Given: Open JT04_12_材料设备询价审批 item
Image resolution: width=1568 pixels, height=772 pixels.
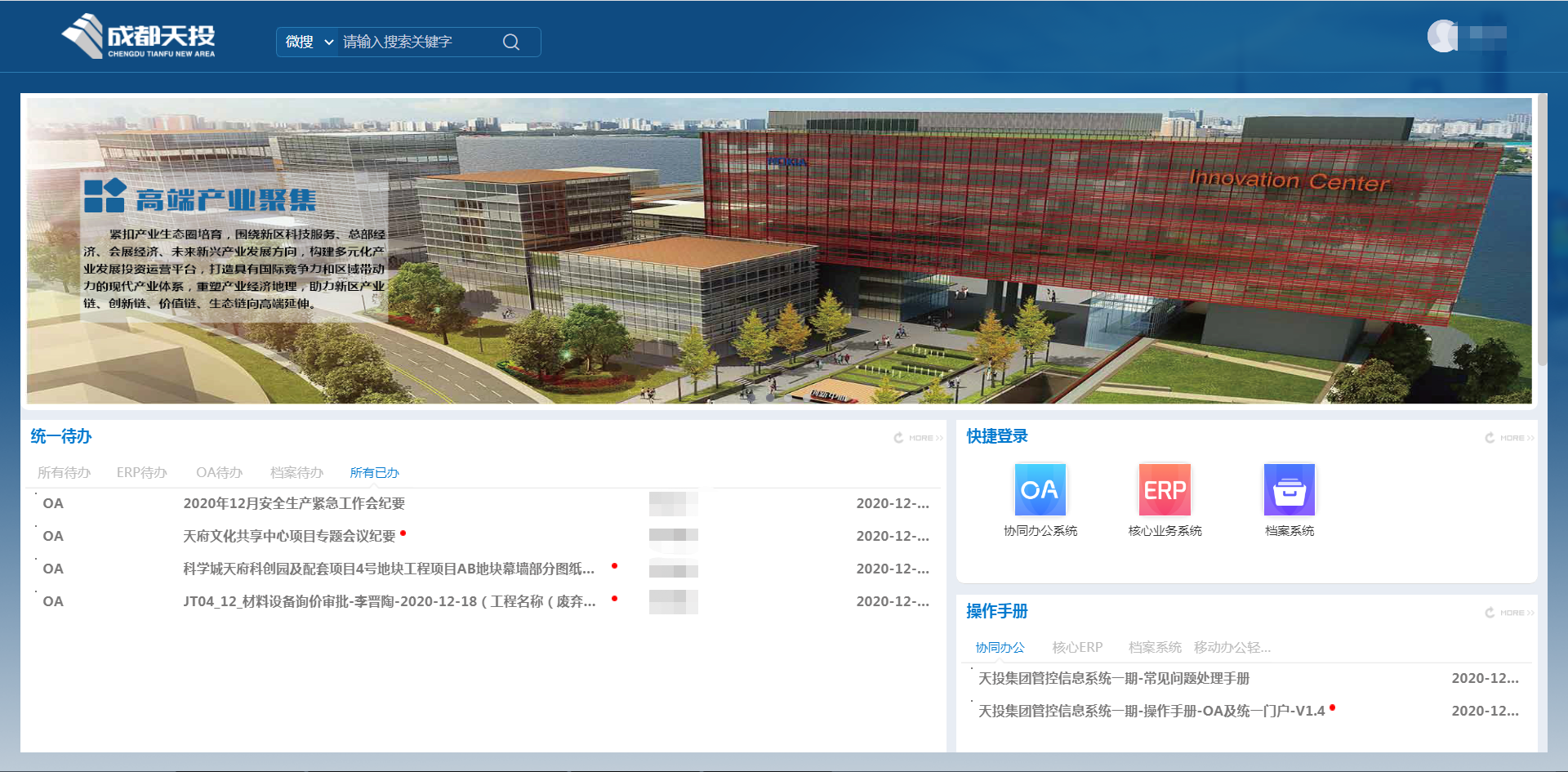Looking at the screenshot, I should click(390, 601).
